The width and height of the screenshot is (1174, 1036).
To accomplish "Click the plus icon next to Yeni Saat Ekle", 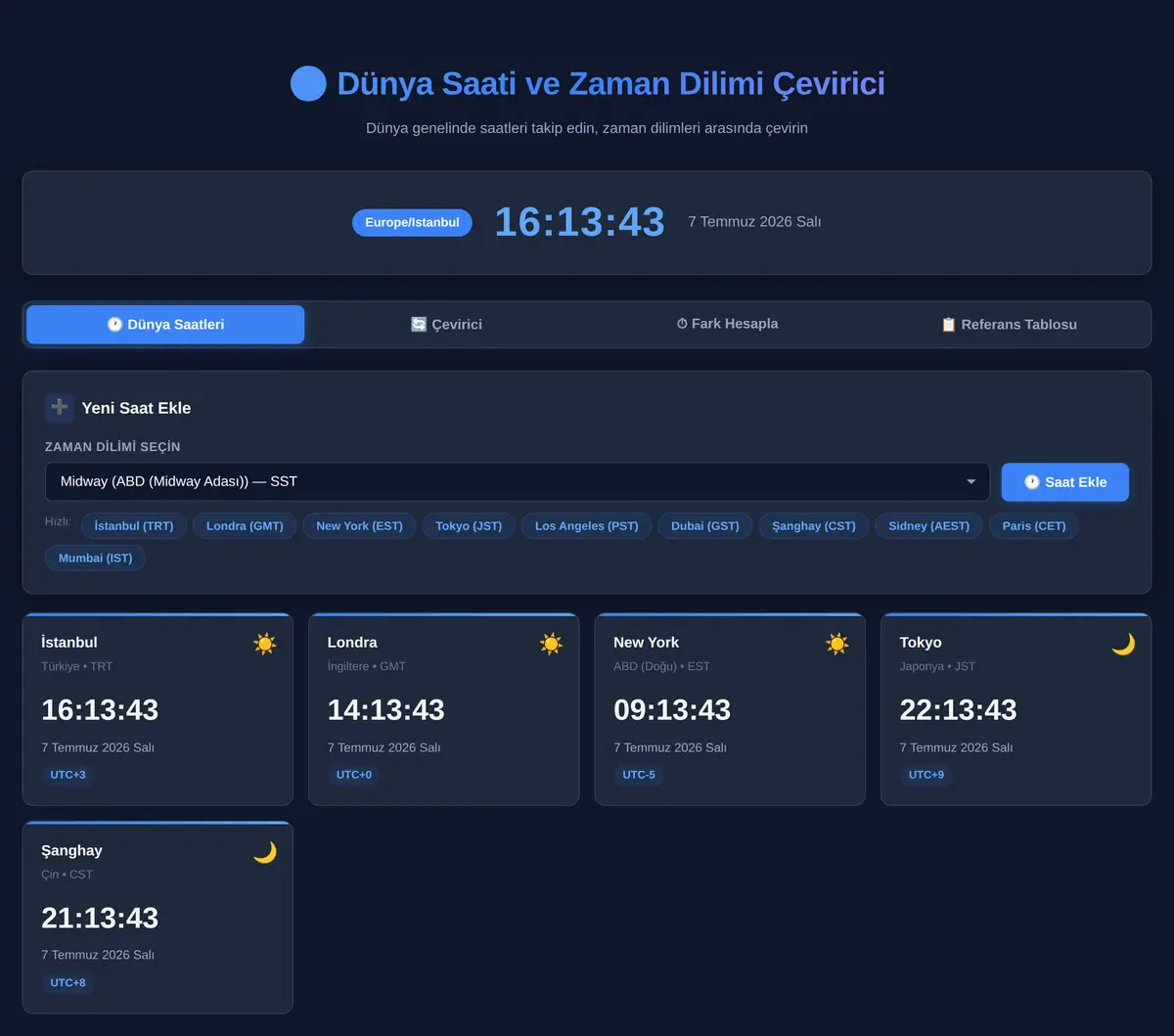I will 60,408.
